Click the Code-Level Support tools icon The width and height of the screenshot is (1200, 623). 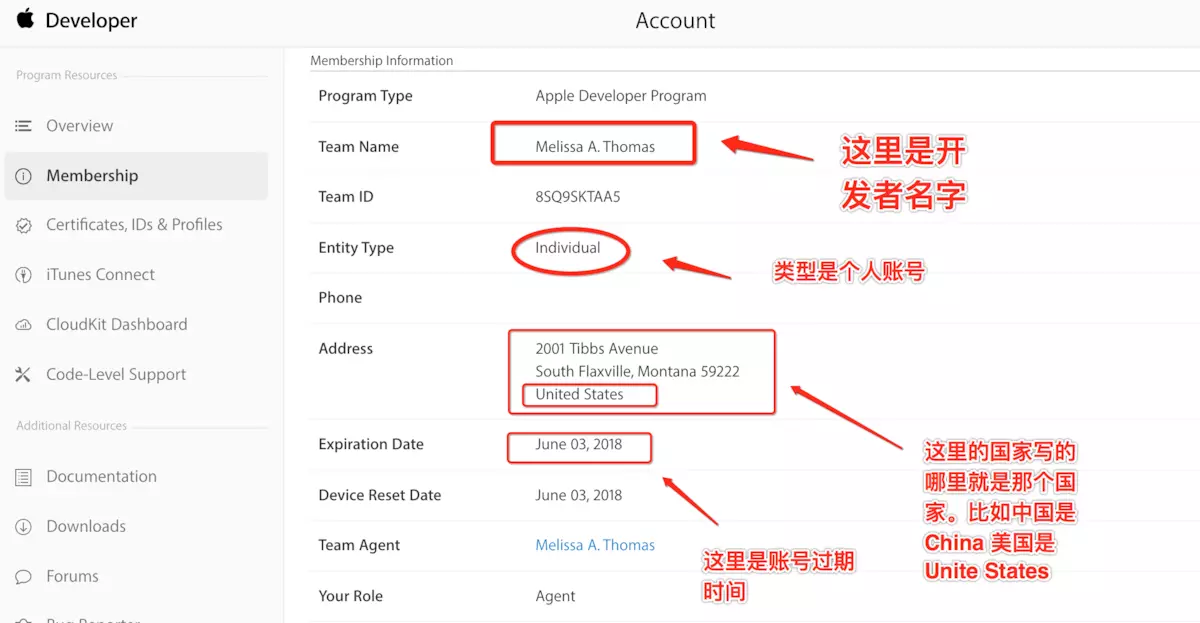point(23,375)
